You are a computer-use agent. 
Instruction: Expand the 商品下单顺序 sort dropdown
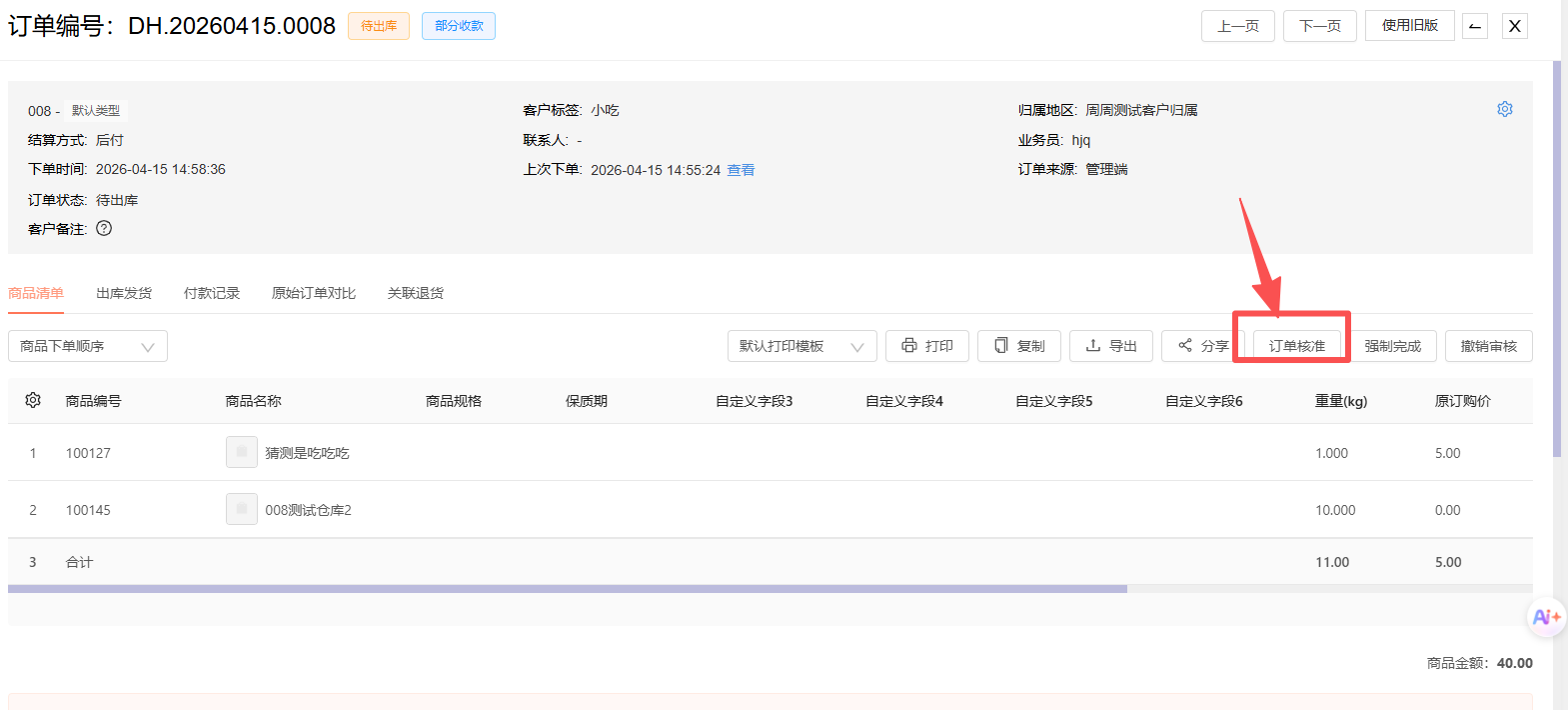88,346
